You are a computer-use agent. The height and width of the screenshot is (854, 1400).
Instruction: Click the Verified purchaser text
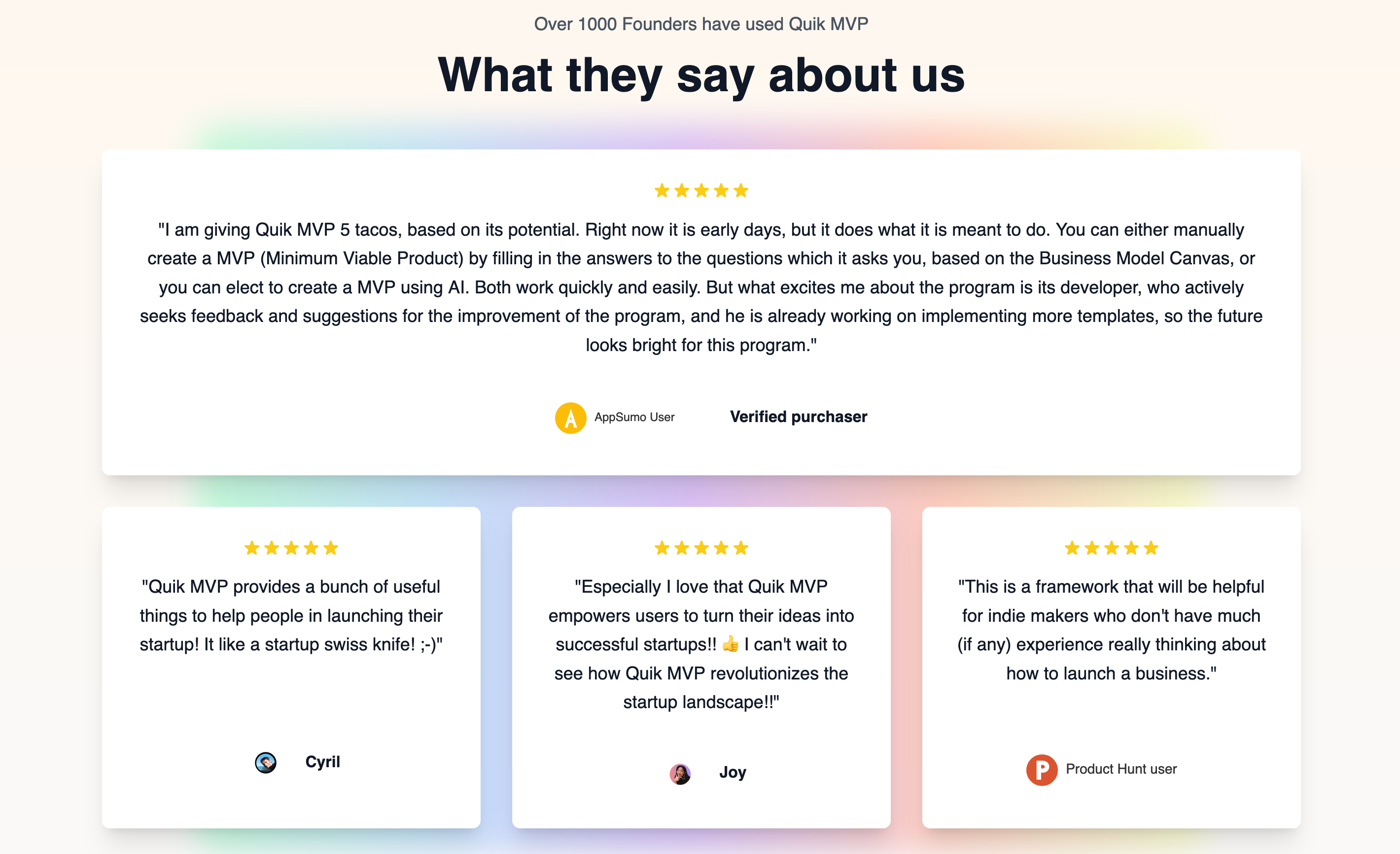pyautogui.click(x=798, y=417)
